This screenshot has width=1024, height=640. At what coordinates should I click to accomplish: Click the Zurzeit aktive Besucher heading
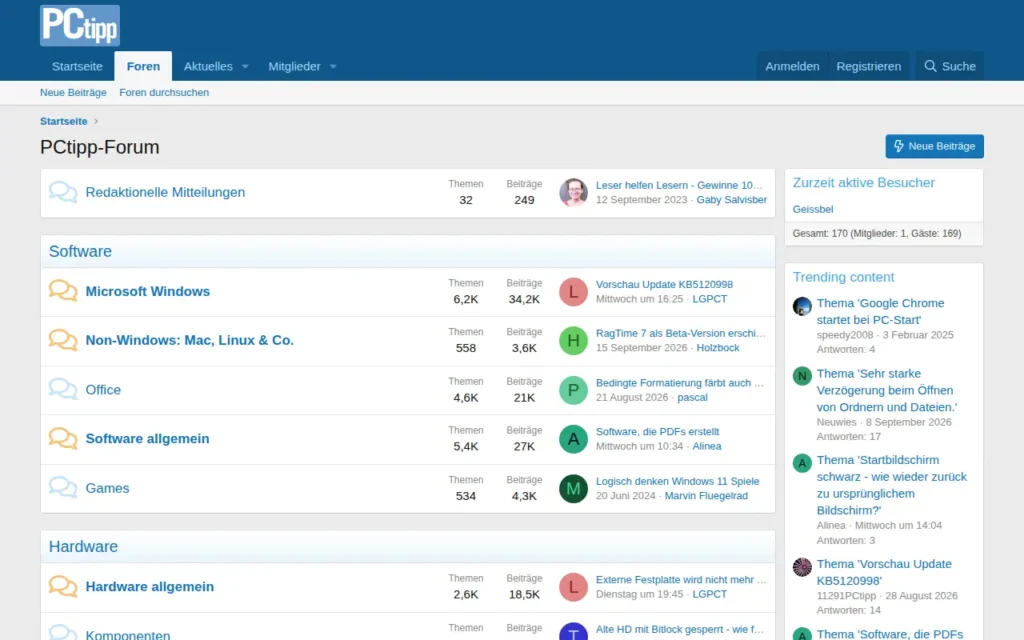click(x=863, y=183)
